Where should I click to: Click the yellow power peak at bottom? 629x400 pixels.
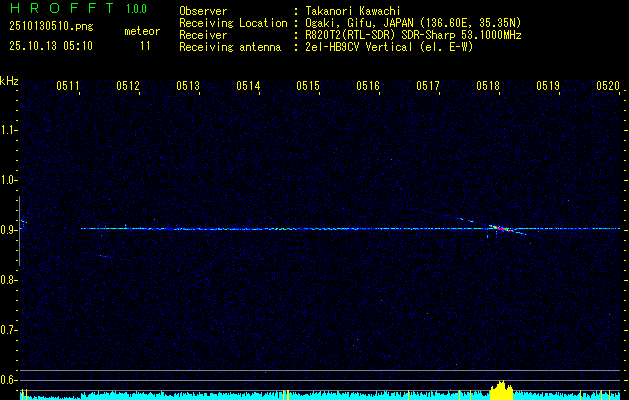point(501,390)
